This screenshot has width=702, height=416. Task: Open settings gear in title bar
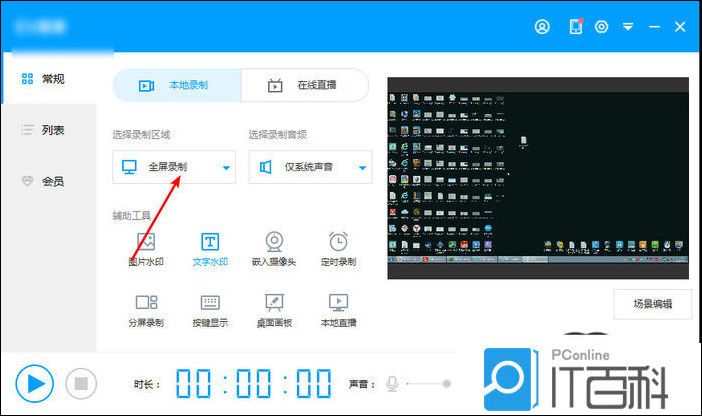click(601, 27)
